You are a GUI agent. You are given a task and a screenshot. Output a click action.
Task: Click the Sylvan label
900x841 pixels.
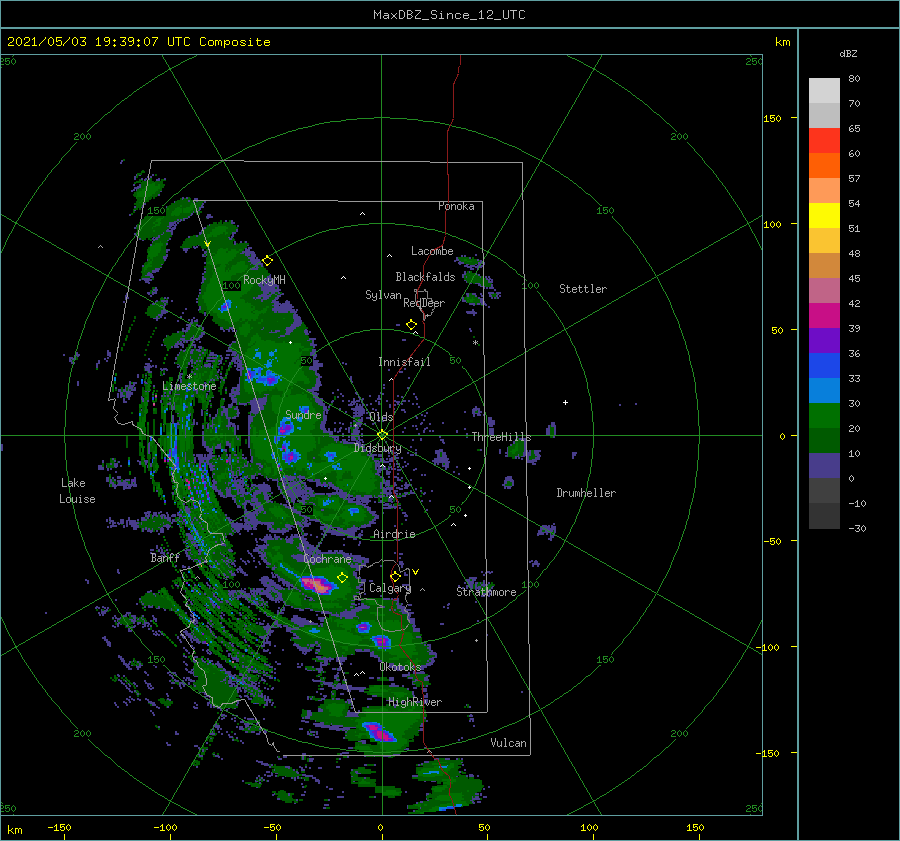click(383, 295)
